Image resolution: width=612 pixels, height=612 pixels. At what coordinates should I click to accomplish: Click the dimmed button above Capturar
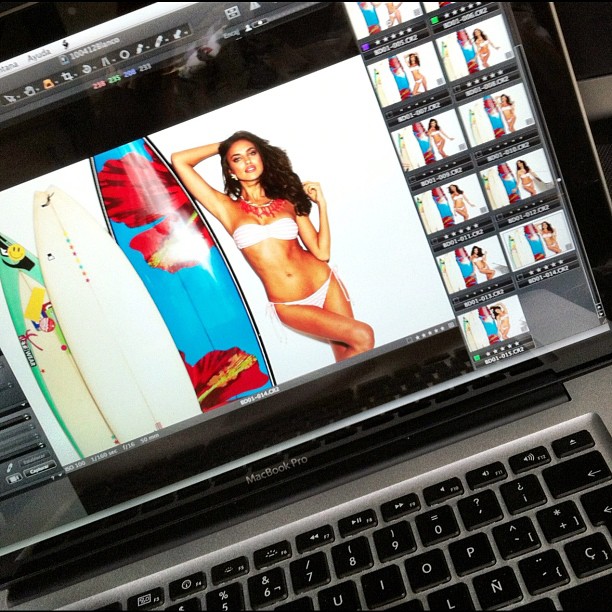tap(34, 460)
